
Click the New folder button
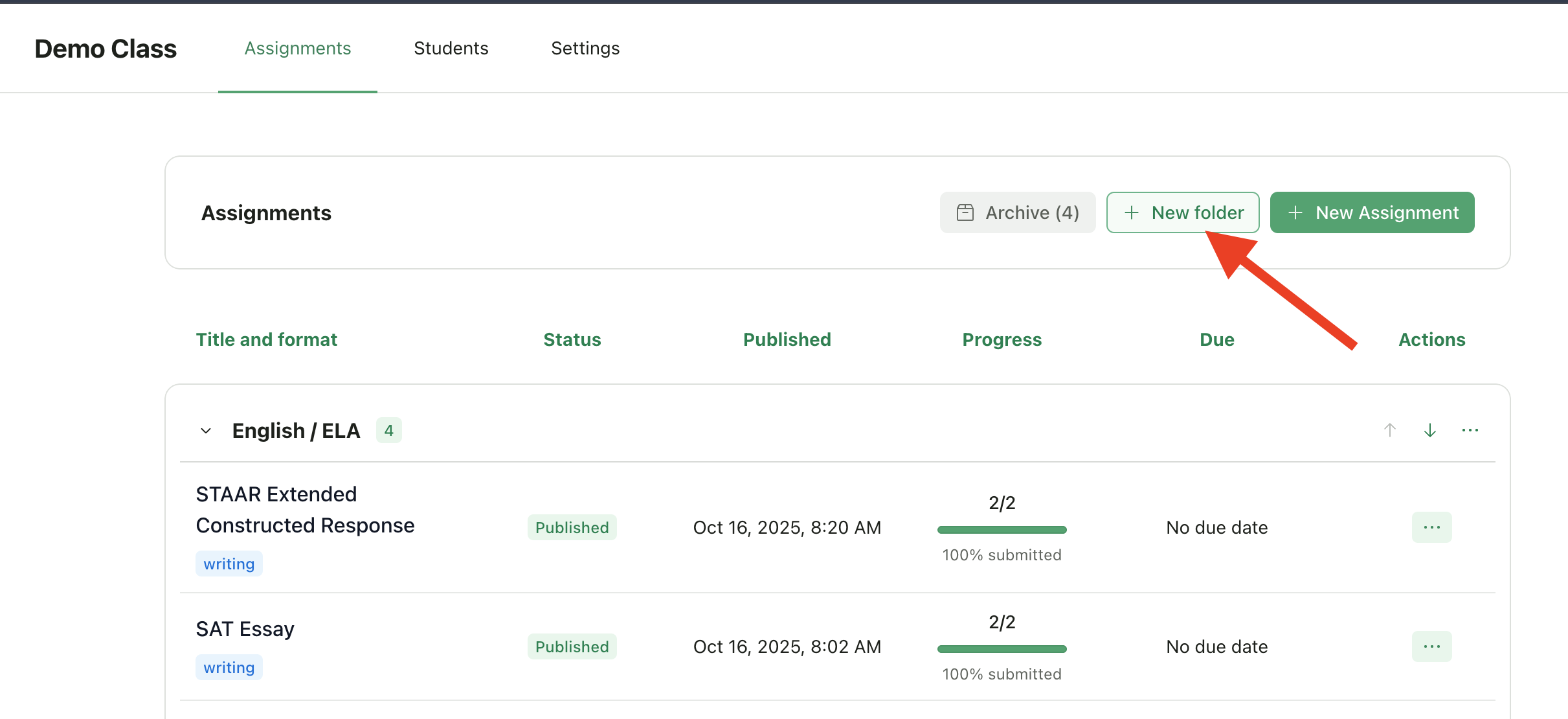click(1183, 212)
